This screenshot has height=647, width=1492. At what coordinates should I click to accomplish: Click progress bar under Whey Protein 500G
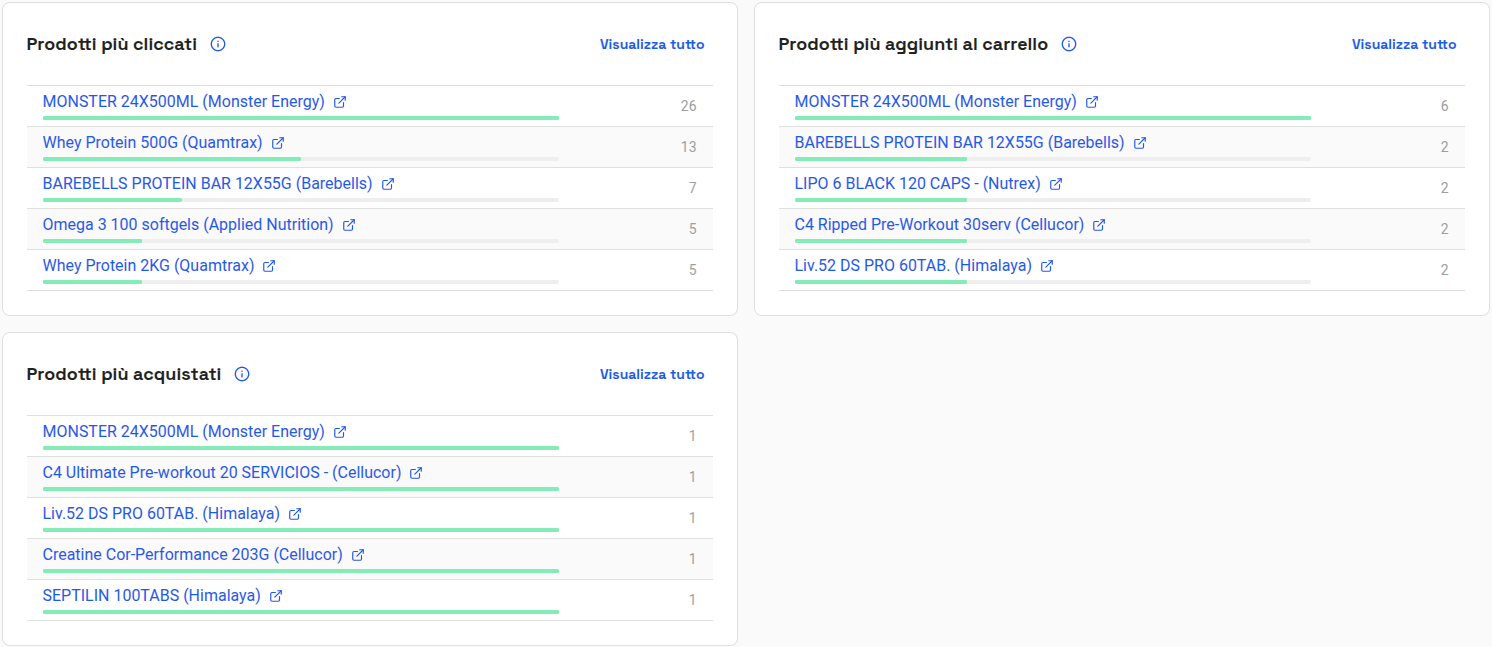click(x=301, y=159)
